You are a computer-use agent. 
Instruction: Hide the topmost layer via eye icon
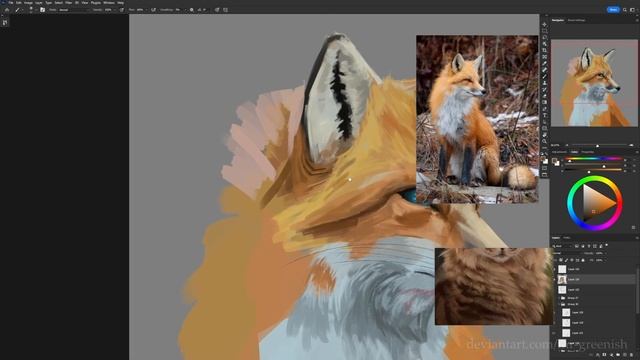click(x=554, y=269)
